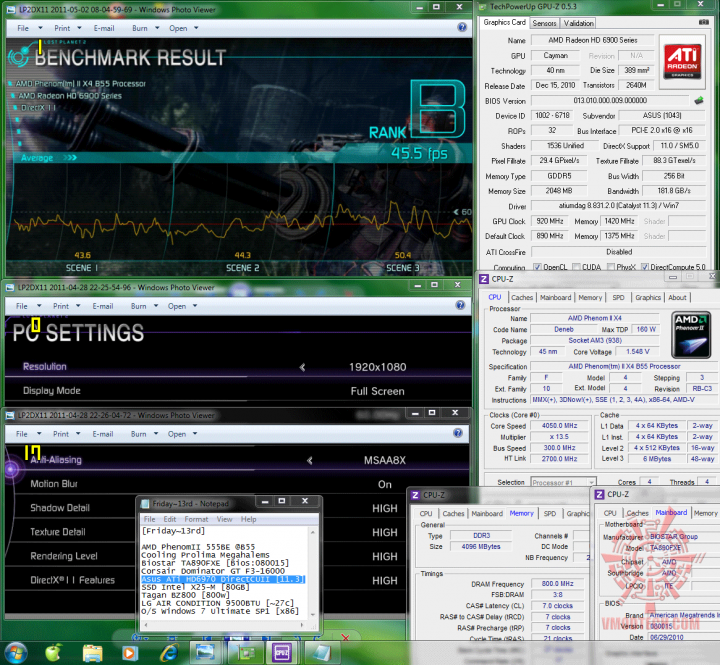Click the ATI Radeon logo in GPU-Z
The height and width of the screenshot is (665, 720).
pyautogui.click(x=682, y=62)
